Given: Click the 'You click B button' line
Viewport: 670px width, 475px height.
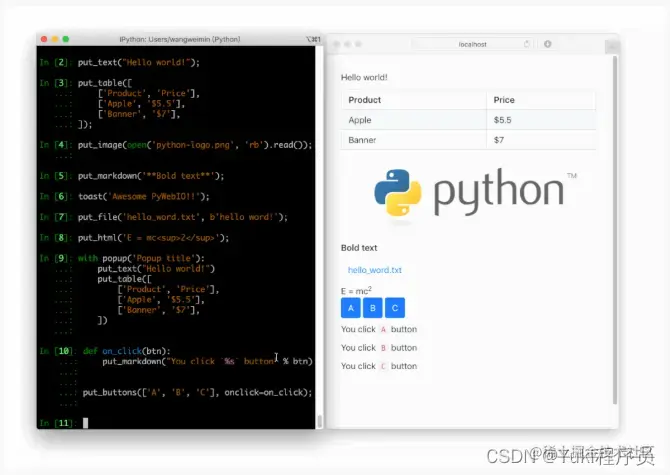Looking at the screenshot, I should pyautogui.click(x=379, y=348).
